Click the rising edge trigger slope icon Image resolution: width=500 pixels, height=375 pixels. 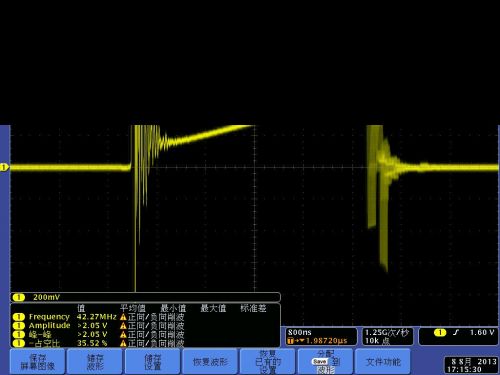(456, 332)
